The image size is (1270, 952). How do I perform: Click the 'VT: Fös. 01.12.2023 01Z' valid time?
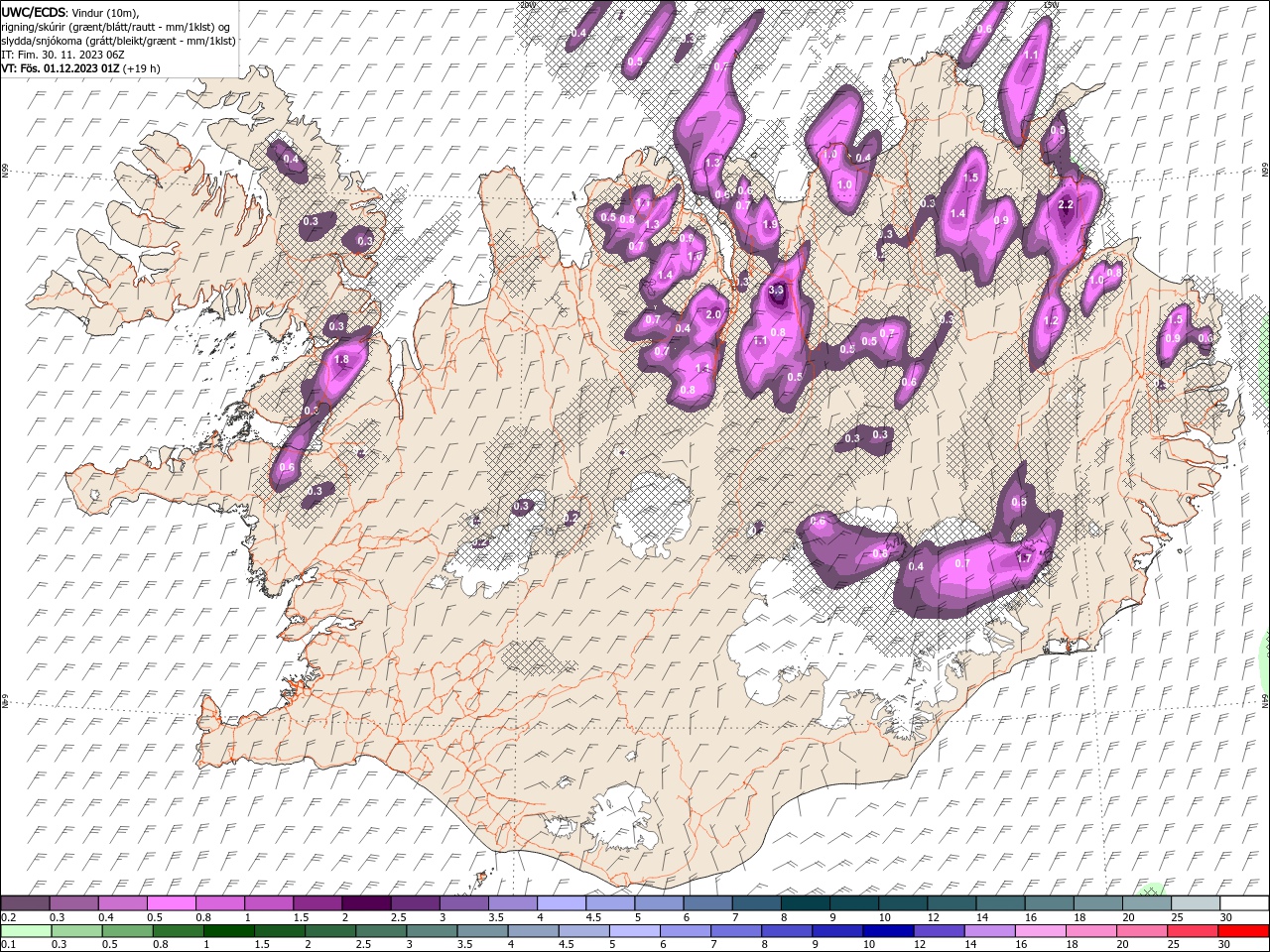[61, 68]
